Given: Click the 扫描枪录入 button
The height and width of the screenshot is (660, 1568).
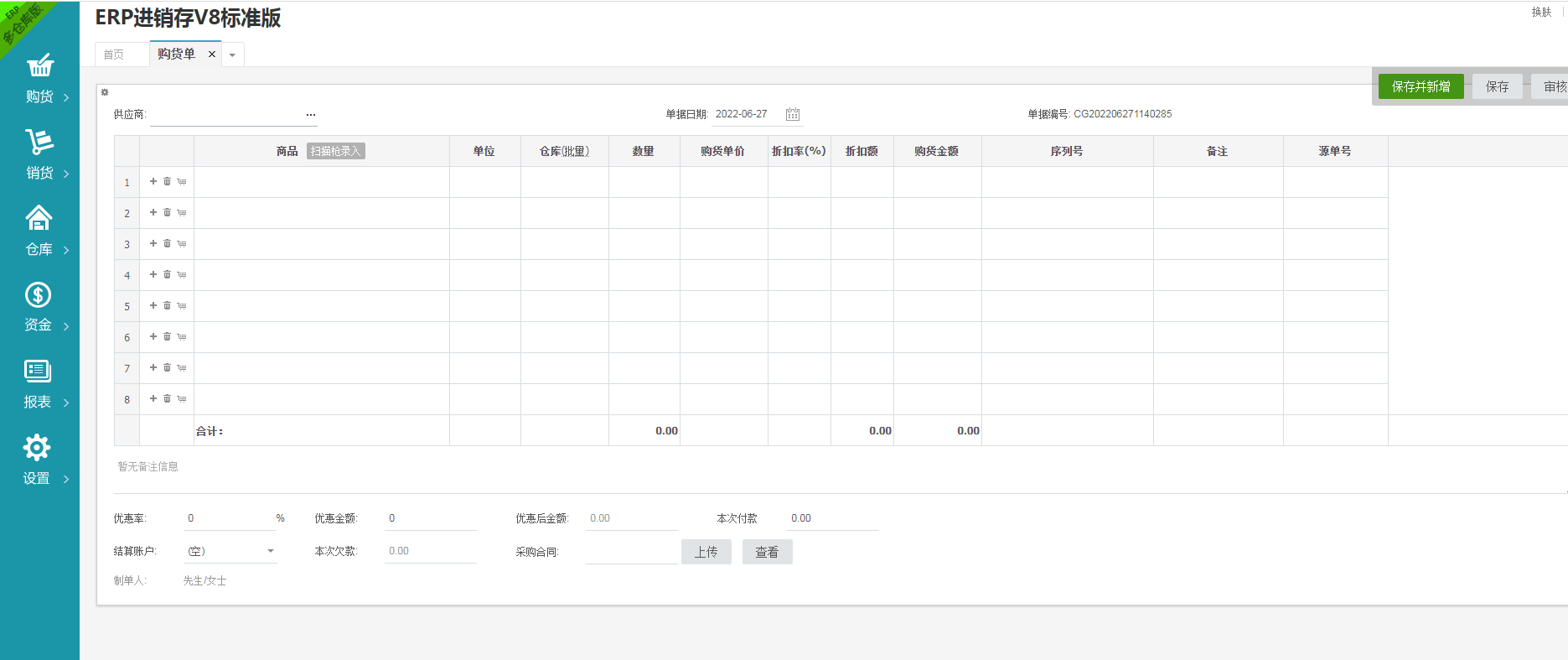Looking at the screenshot, I should tap(335, 151).
